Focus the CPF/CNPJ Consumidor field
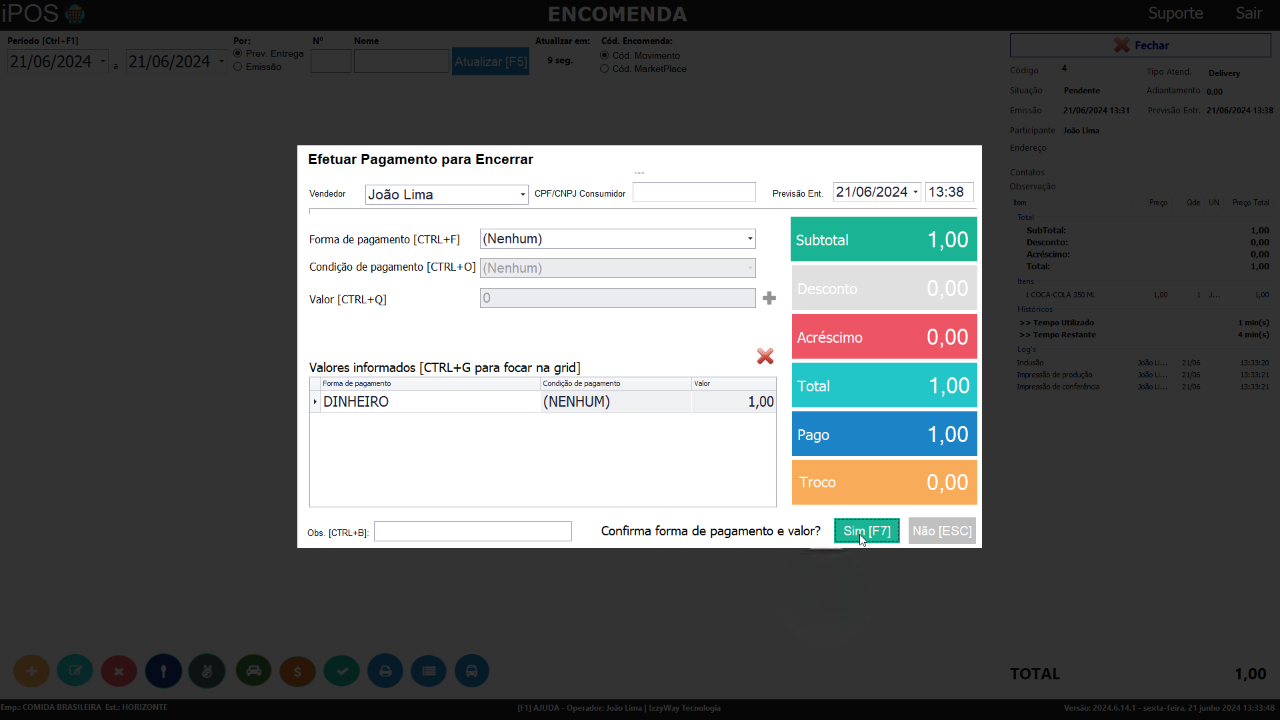This screenshot has height=720, width=1280. tap(694, 192)
